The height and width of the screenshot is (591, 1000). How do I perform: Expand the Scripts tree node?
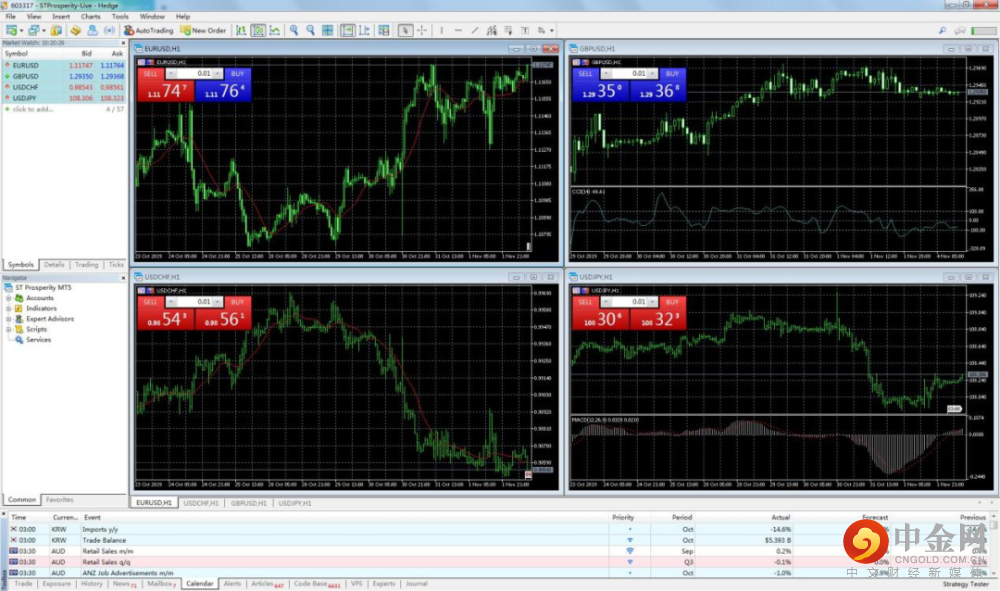(8, 330)
